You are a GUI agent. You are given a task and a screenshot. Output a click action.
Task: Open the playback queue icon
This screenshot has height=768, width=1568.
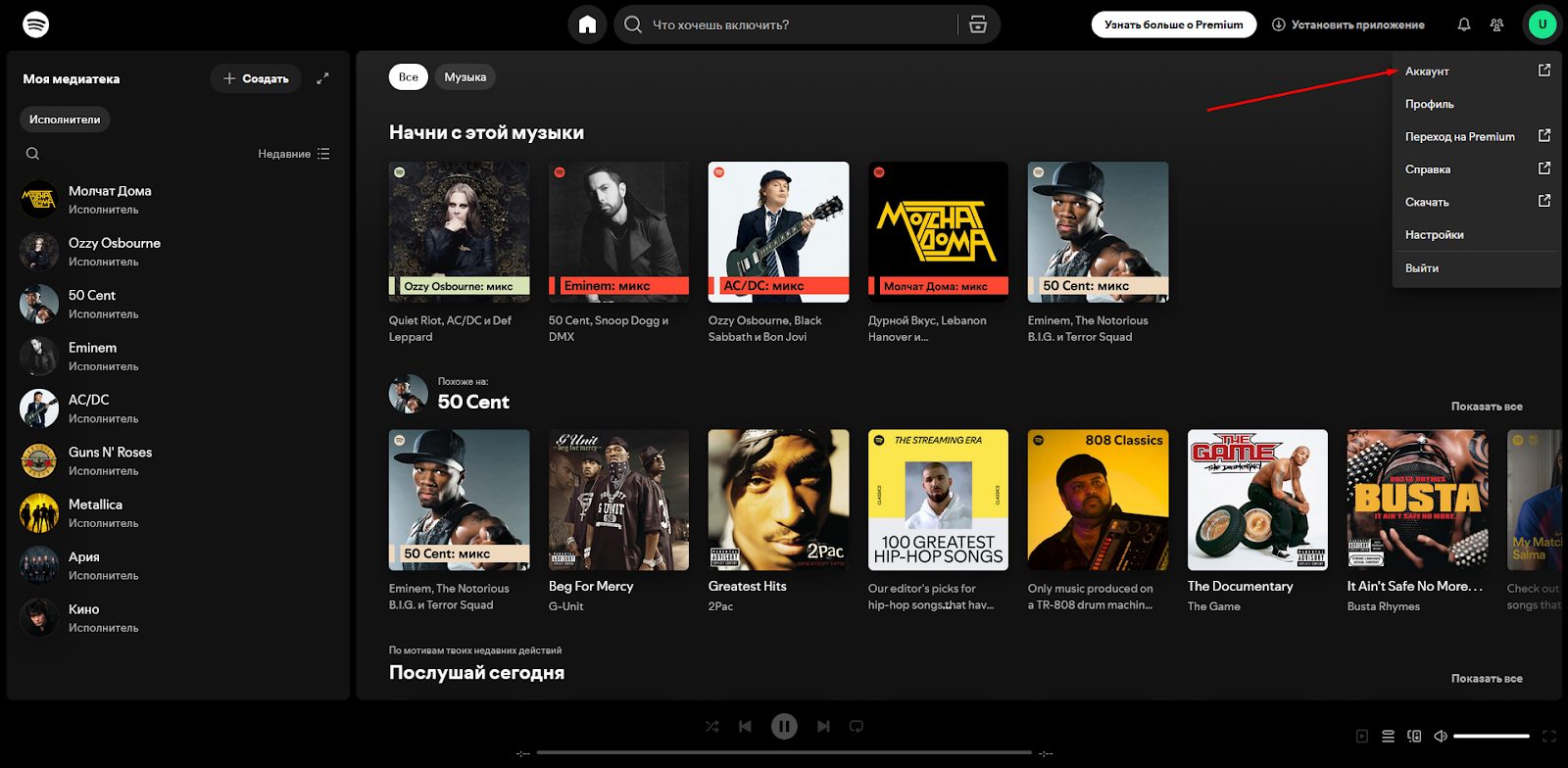point(1388,736)
